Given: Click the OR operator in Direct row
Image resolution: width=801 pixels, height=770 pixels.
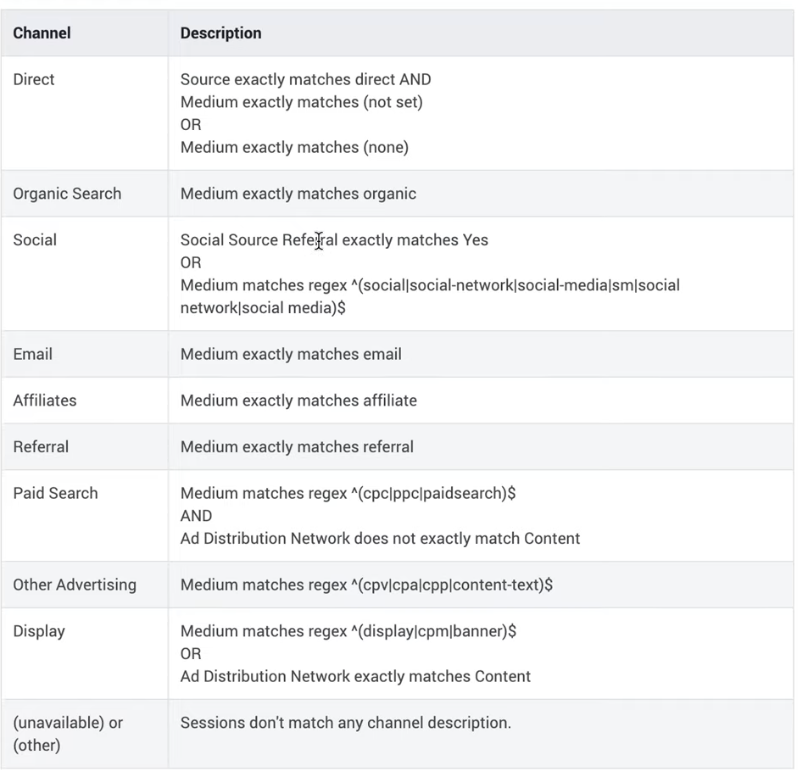Looking at the screenshot, I should click(191, 125).
